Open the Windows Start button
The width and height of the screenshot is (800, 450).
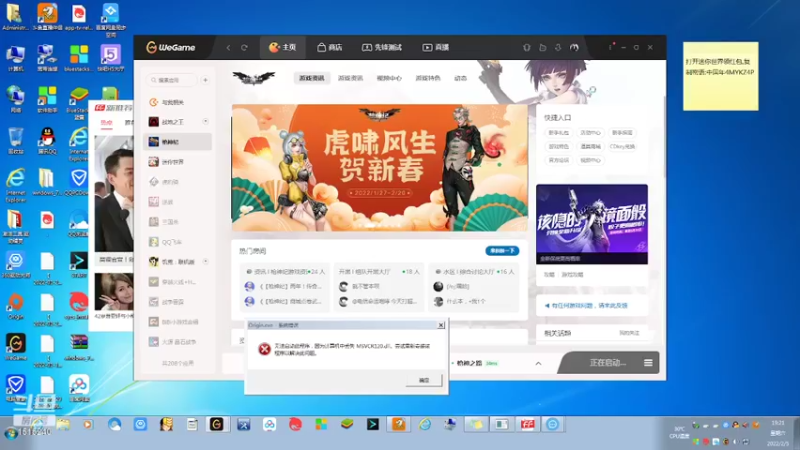(x=11, y=433)
